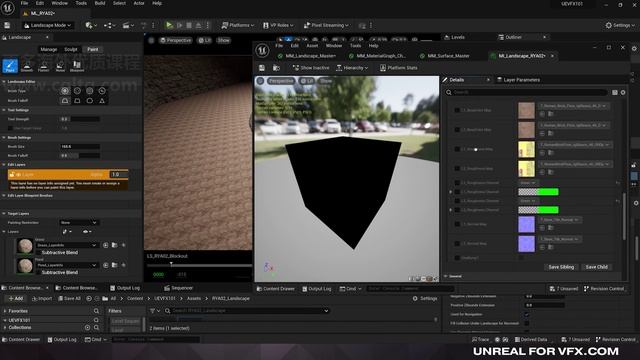Enable second Normal Map parameter checkbox
This screenshot has height=360, width=640.
[457, 244]
